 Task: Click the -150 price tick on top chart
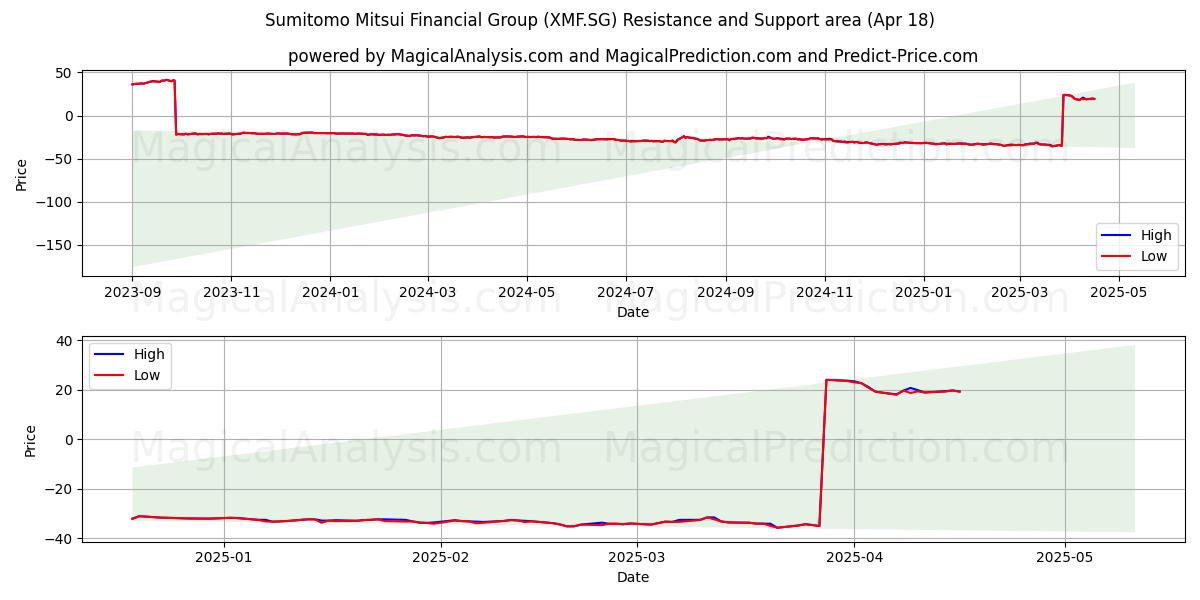[54, 245]
